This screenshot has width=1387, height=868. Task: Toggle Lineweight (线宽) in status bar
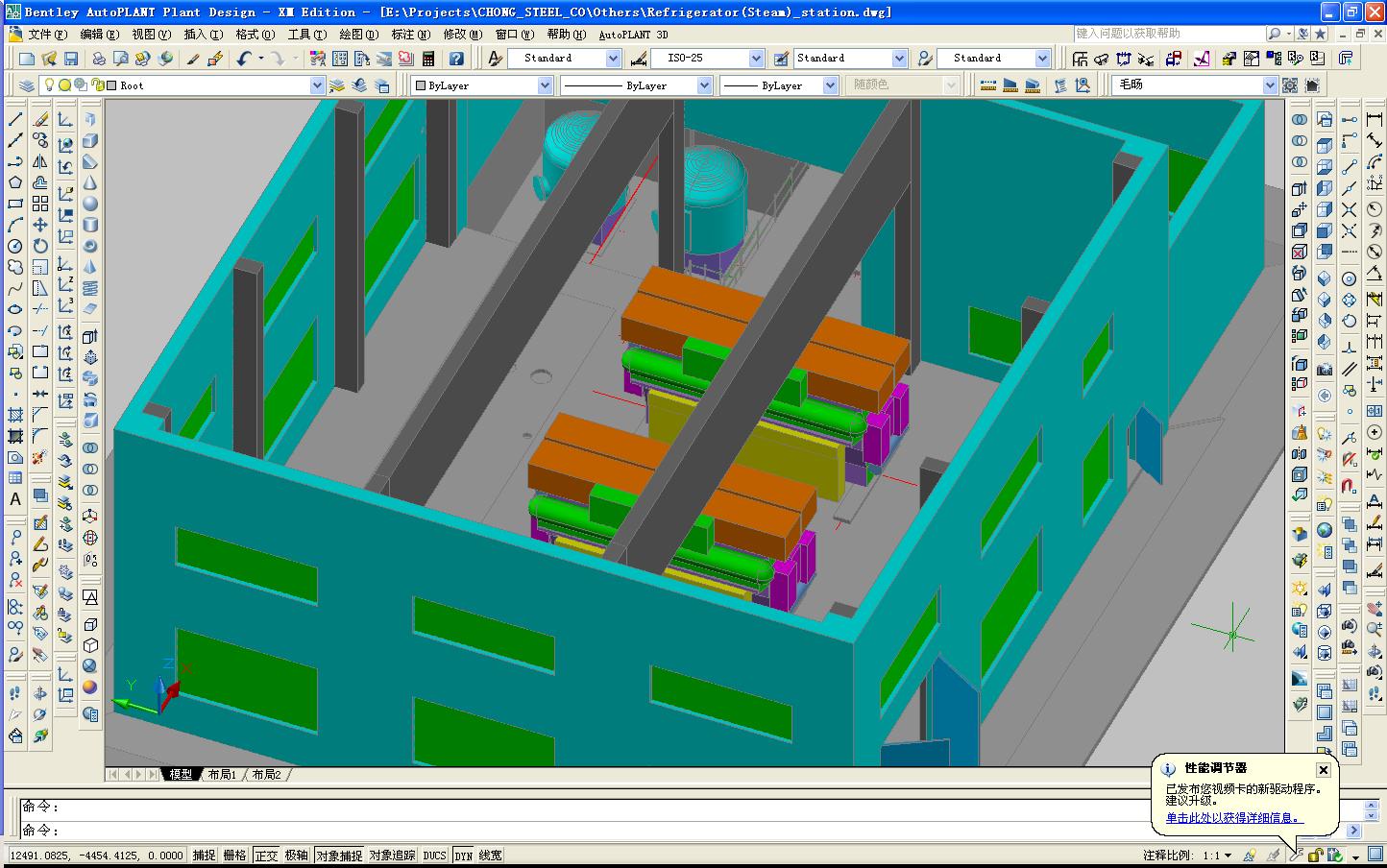[x=491, y=856]
